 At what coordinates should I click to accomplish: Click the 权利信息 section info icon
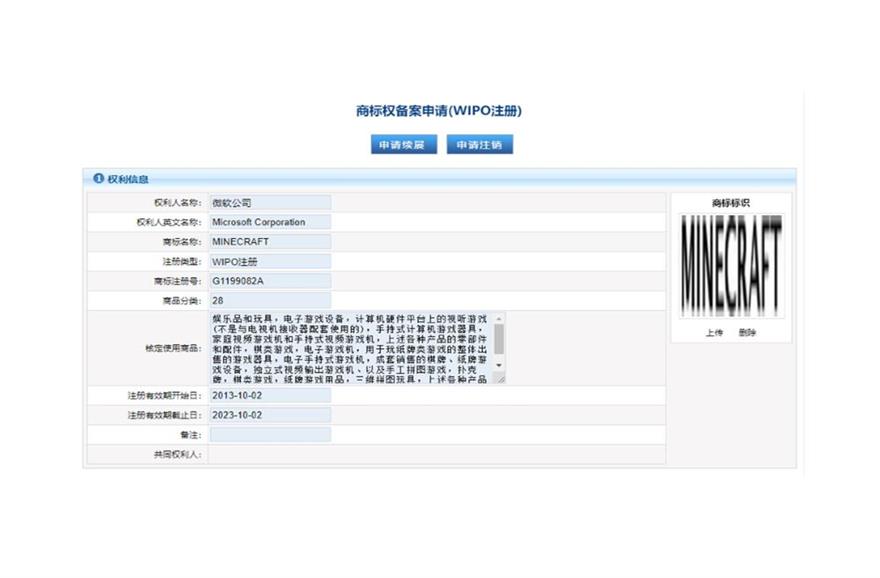(x=98, y=179)
